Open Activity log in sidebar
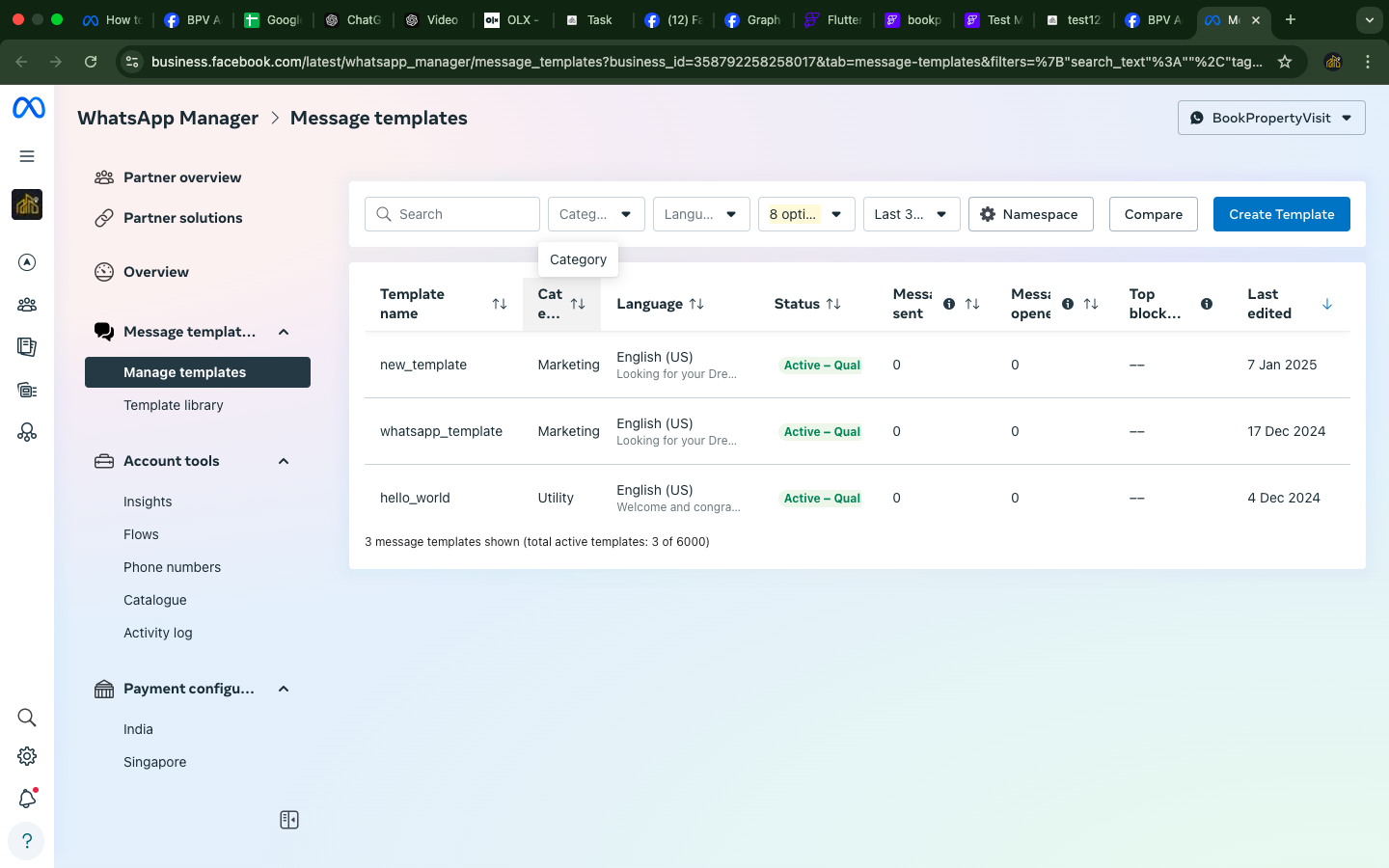Screen dimensions: 1389x868 coord(158,633)
